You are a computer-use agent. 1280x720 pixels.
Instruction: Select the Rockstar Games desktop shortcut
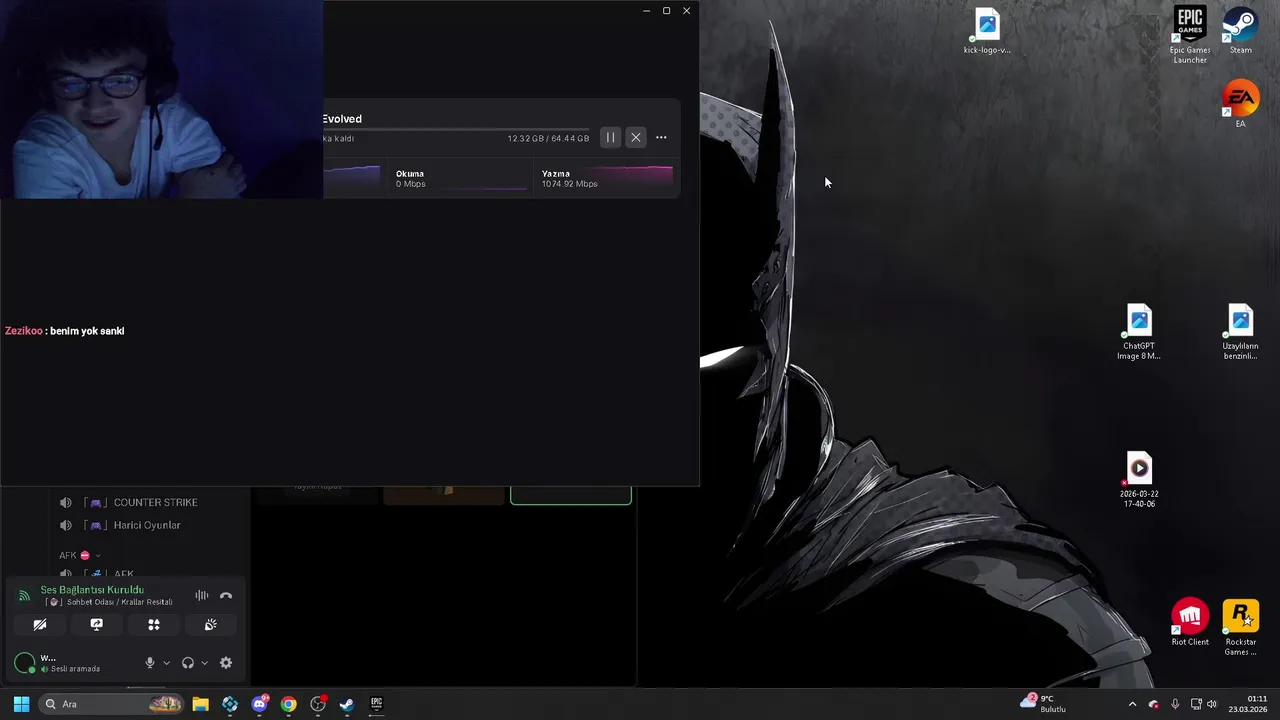click(x=1241, y=628)
